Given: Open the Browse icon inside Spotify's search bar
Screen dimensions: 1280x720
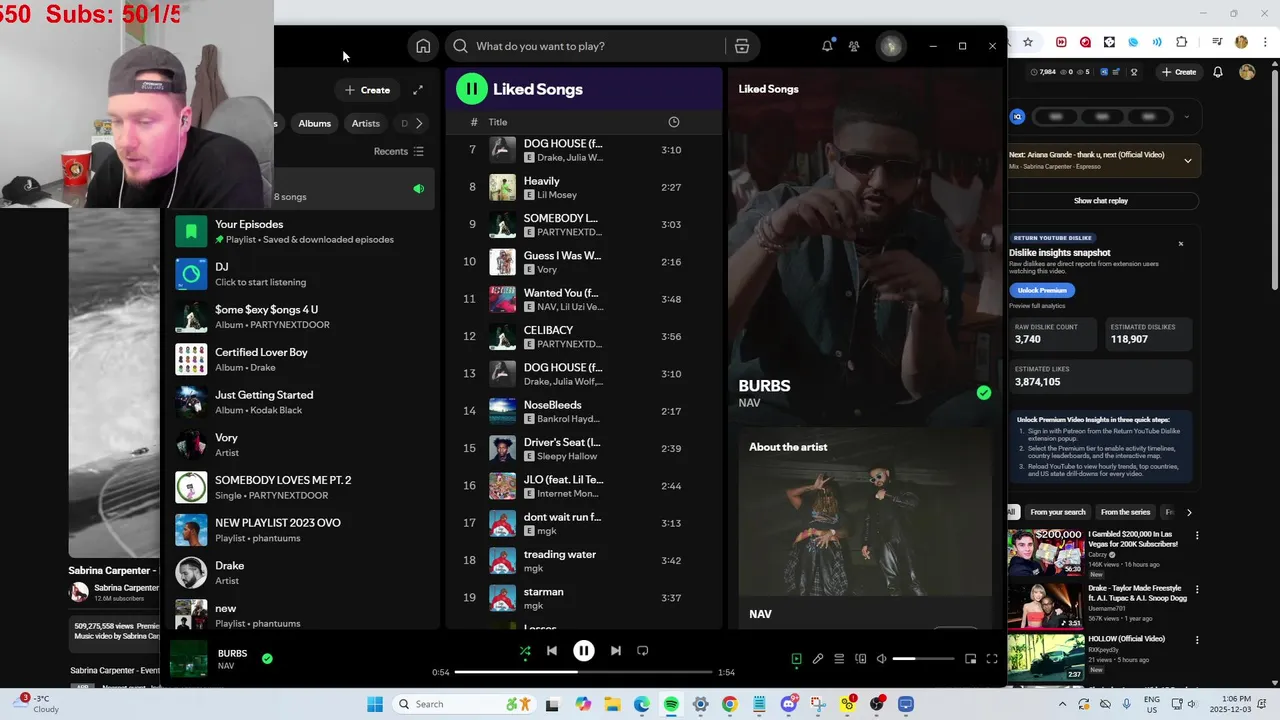Looking at the screenshot, I should [x=741, y=46].
